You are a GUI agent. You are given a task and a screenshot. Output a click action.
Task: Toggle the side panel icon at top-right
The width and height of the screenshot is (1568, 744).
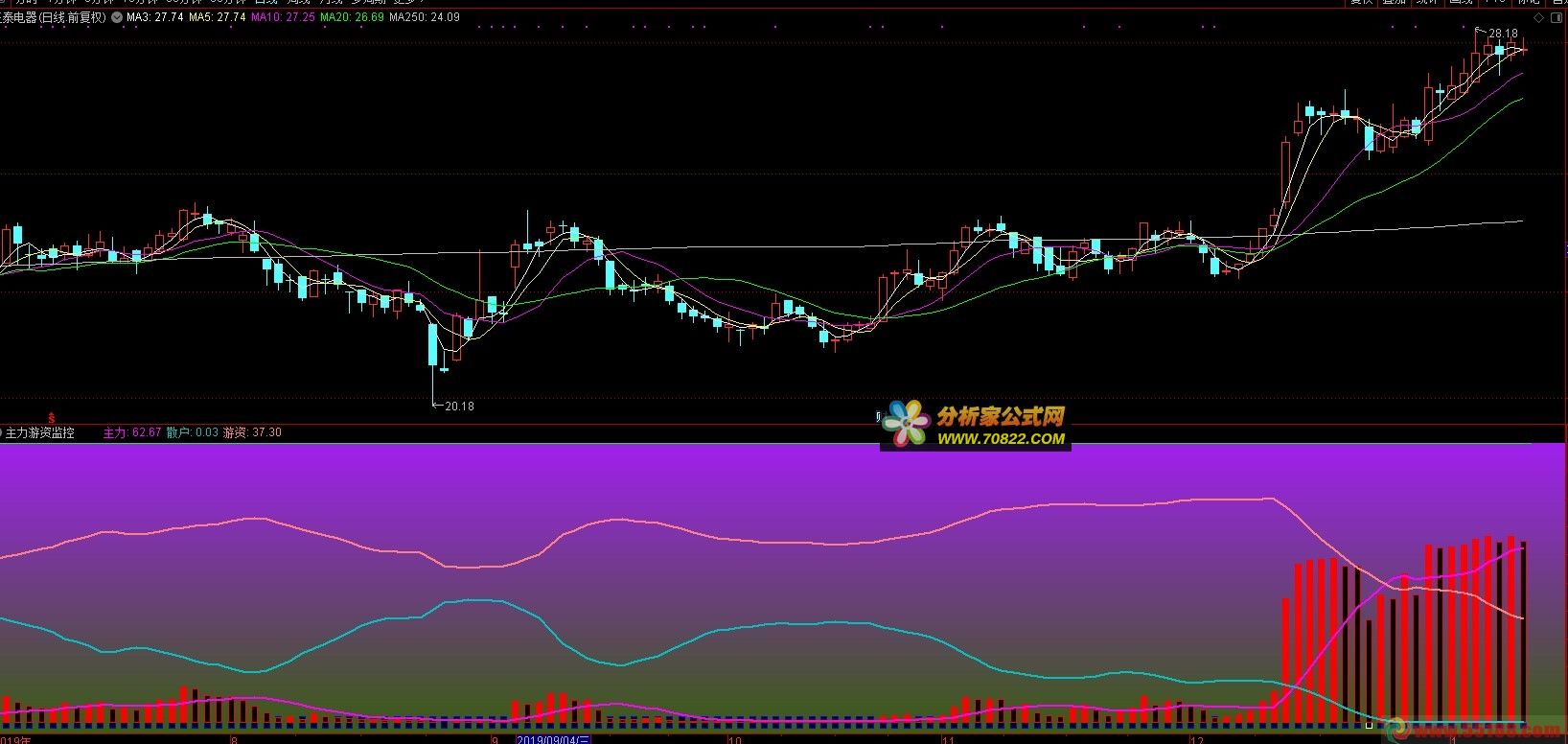(x=1557, y=17)
